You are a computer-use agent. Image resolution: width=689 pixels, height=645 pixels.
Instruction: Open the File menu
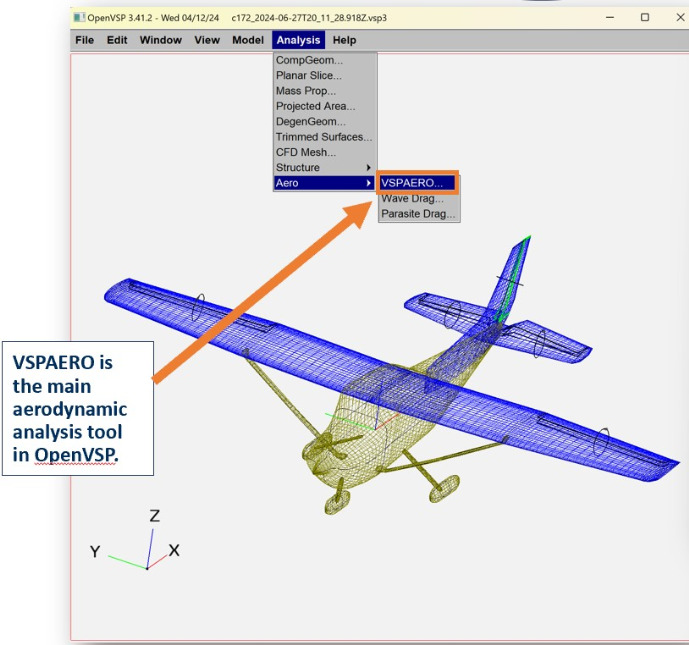click(84, 40)
